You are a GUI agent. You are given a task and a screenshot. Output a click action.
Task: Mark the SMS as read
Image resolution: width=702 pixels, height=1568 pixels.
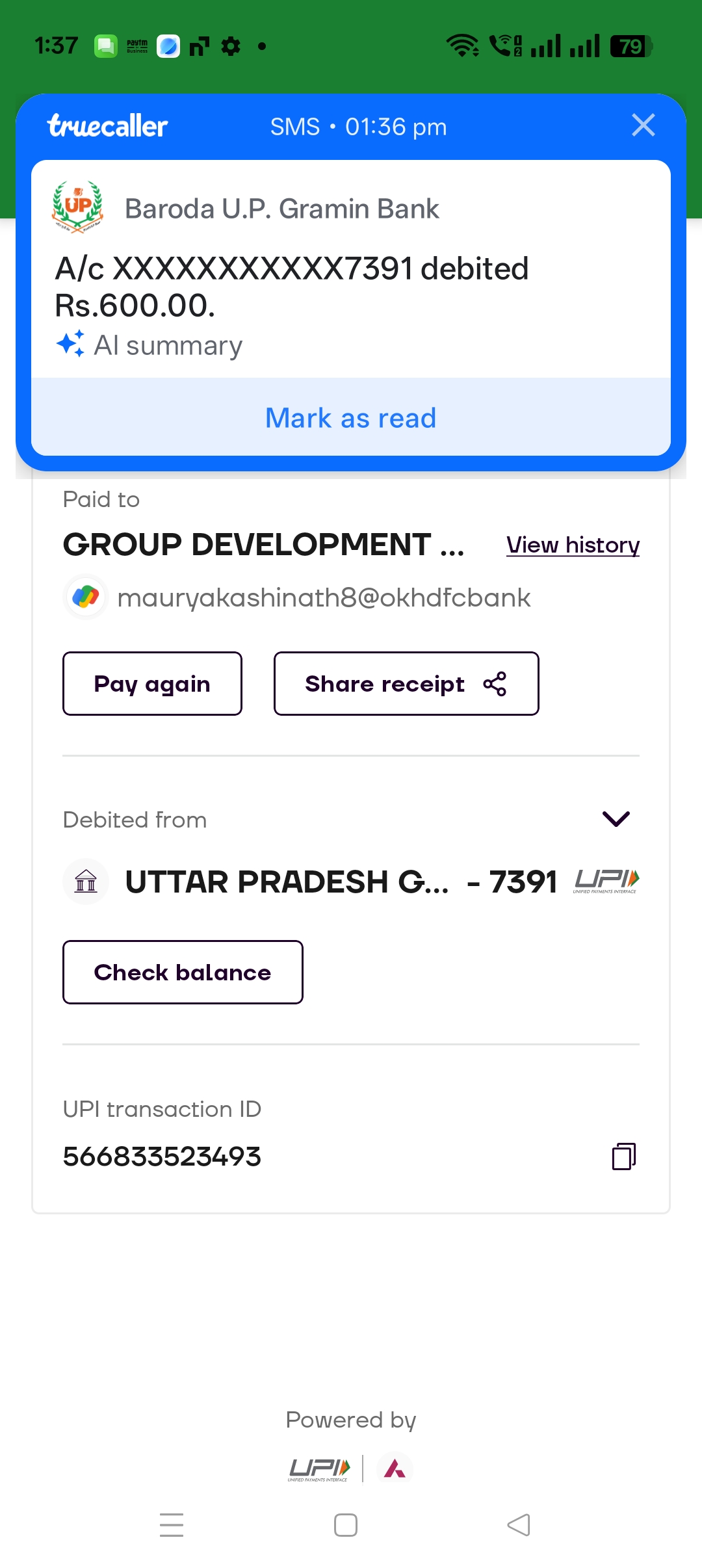351,418
